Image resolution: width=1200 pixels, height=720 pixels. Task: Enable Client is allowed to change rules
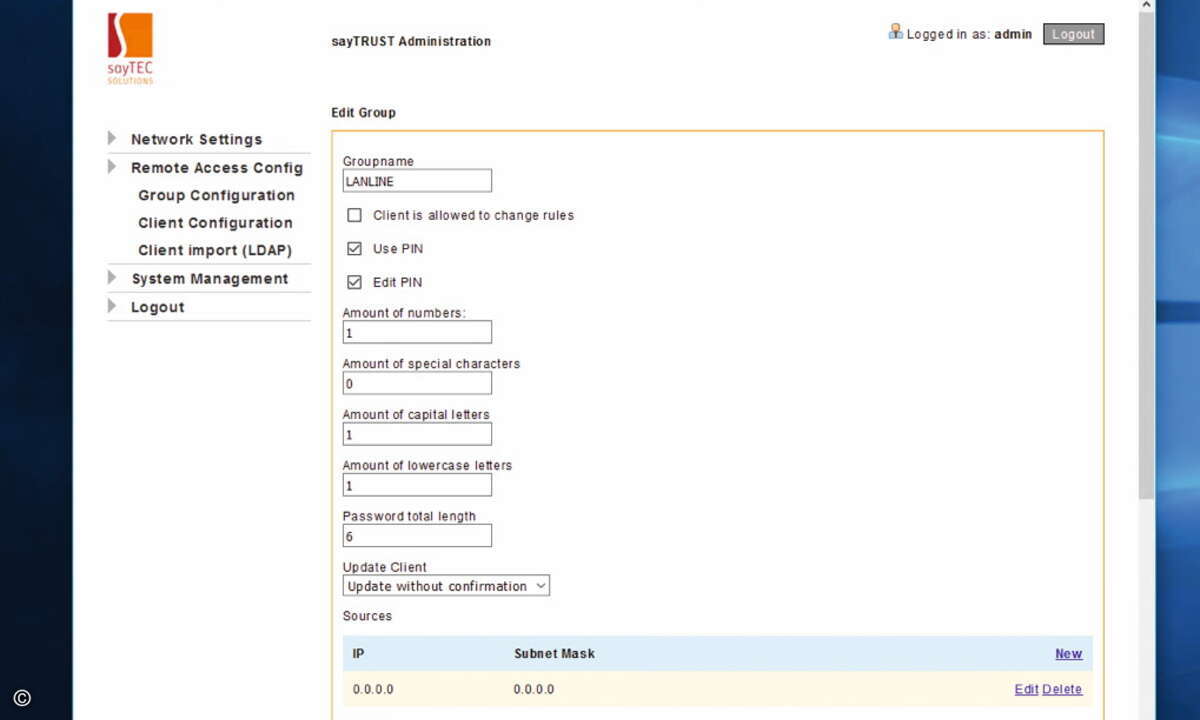[x=354, y=215]
